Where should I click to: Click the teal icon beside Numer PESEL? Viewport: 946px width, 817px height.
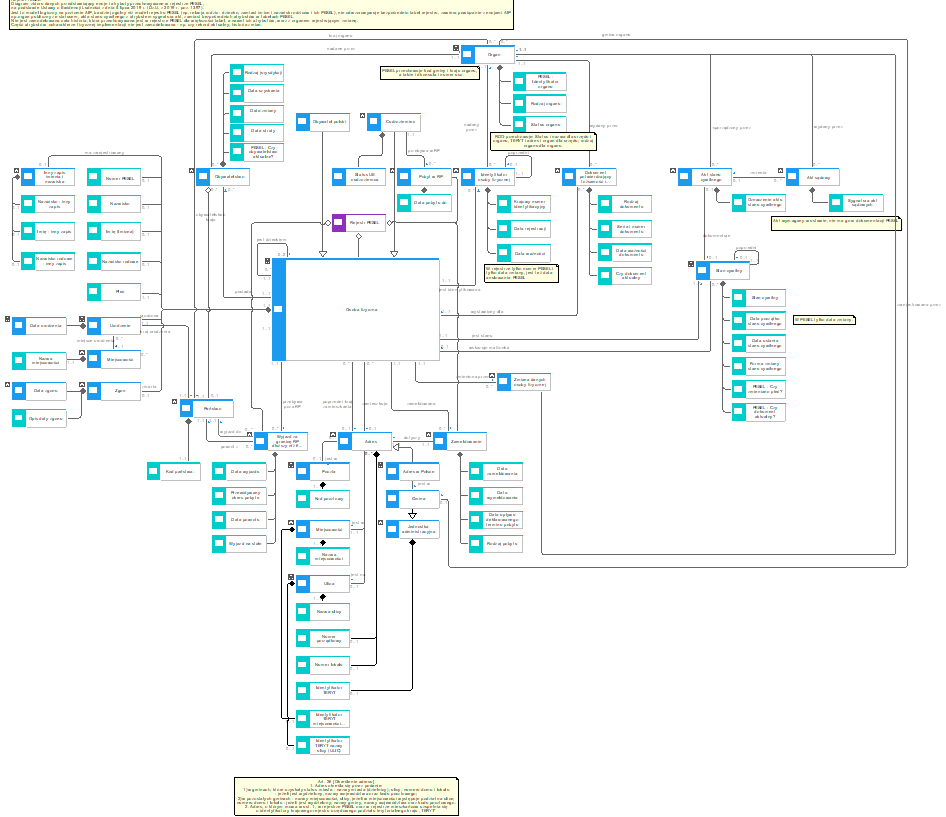(93, 178)
